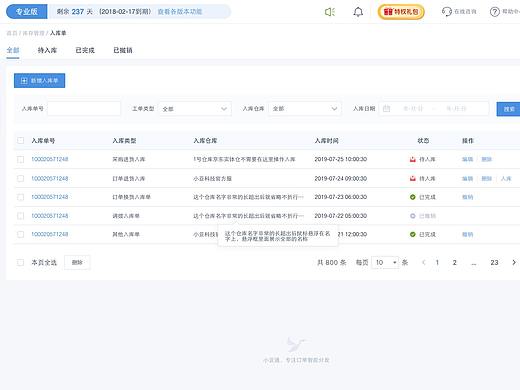Image resolution: width=520 pixels, height=390 pixels.
Task: Tick the checkbox for 2019-07-23 row
Action: [x=20, y=197]
